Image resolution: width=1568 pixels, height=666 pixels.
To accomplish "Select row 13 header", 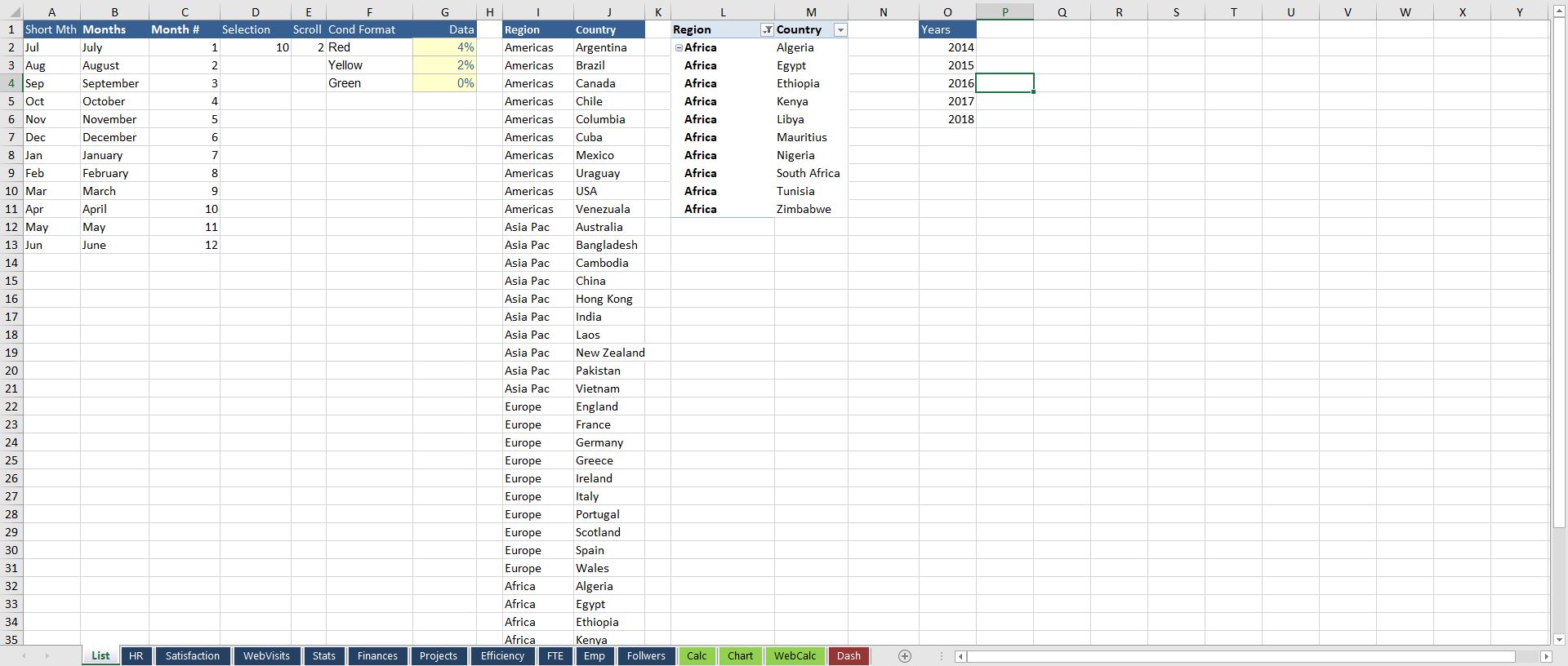I will pyautogui.click(x=11, y=245).
